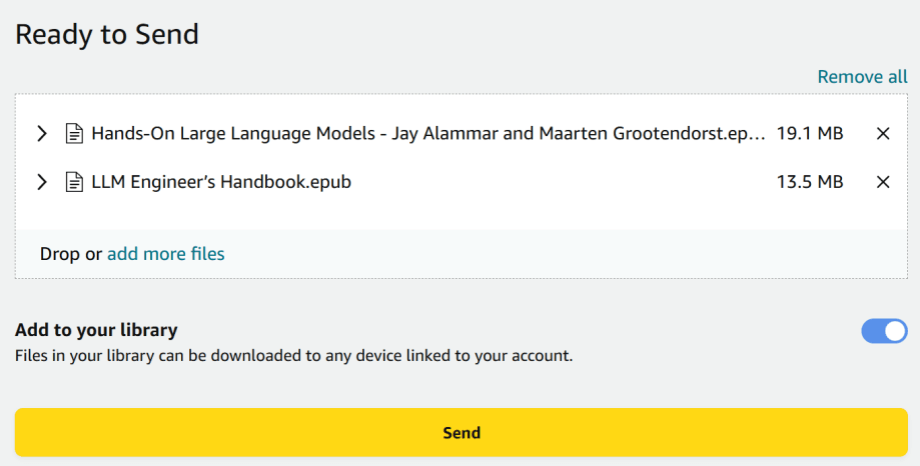
Task: Click the 13.5 MB file size
Action: point(810,182)
